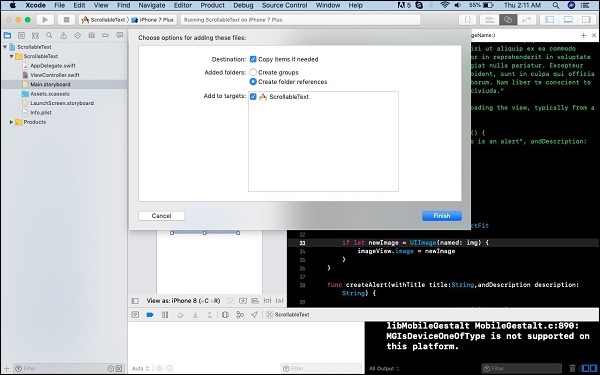Uncheck the ScrollableText target checkbox

(253, 96)
